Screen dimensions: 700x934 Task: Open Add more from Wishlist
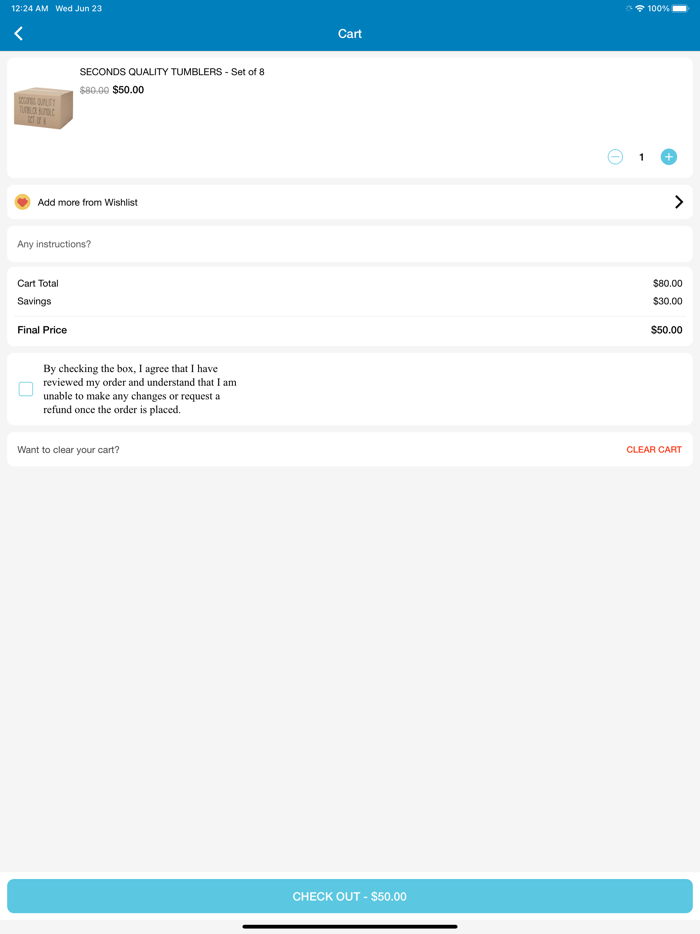tap(88, 202)
